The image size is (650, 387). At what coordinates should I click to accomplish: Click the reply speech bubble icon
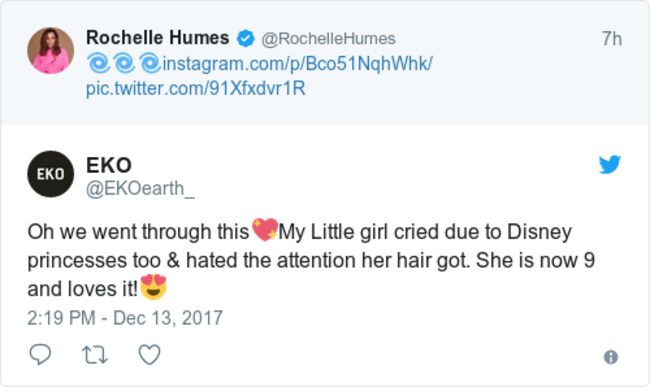click(x=40, y=355)
